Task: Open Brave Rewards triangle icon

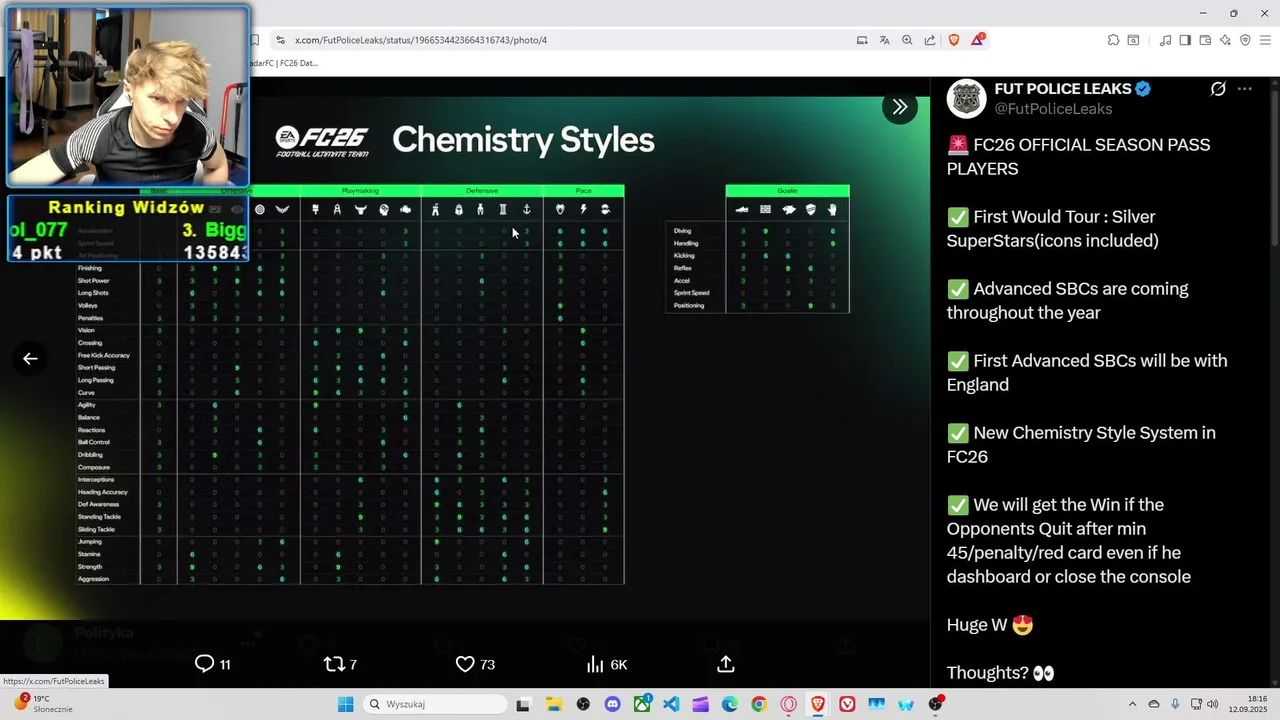Action: click(977, 40)
